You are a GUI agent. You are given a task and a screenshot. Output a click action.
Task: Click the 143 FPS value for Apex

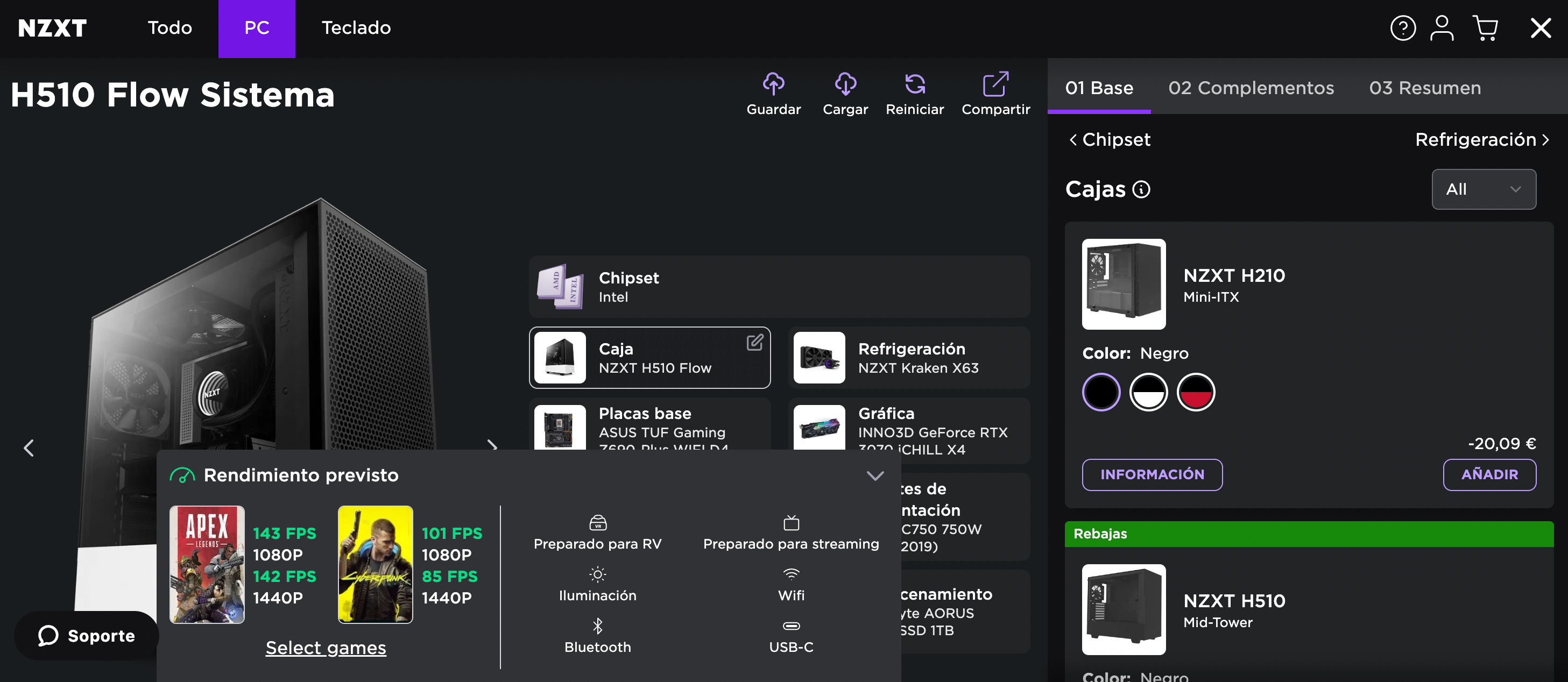coord(284,534)
